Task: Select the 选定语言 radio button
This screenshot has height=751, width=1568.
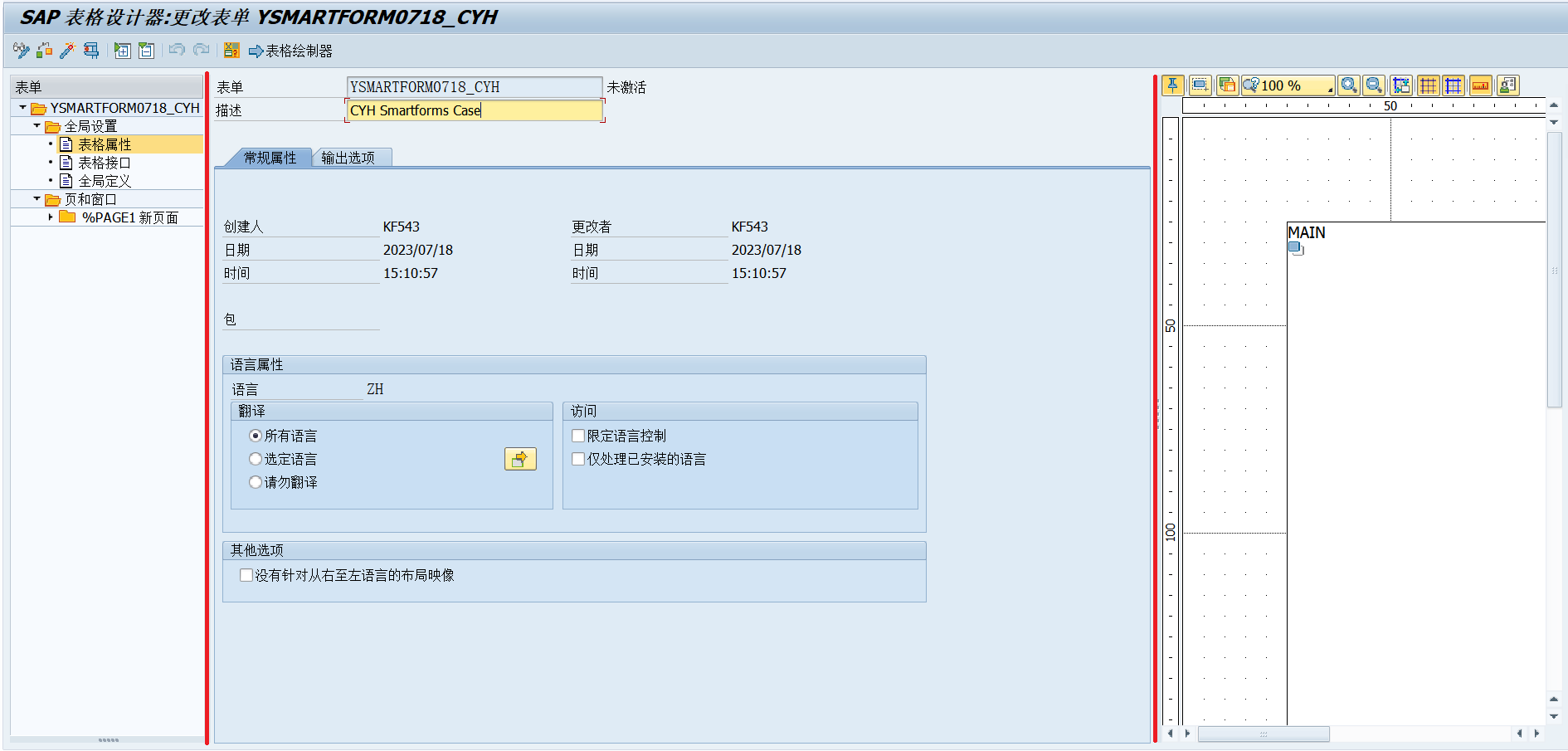Action: pos(256,459)
